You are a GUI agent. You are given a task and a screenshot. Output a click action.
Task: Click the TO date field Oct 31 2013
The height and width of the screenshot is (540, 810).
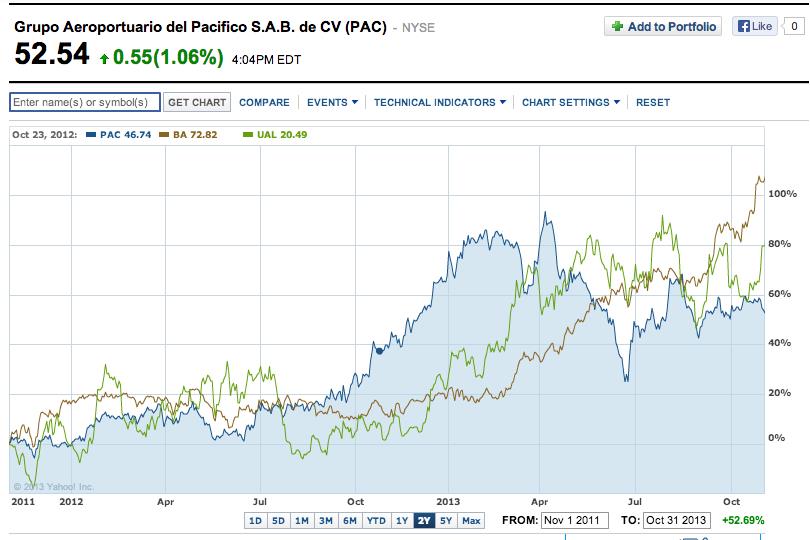(x=677, y=520)
